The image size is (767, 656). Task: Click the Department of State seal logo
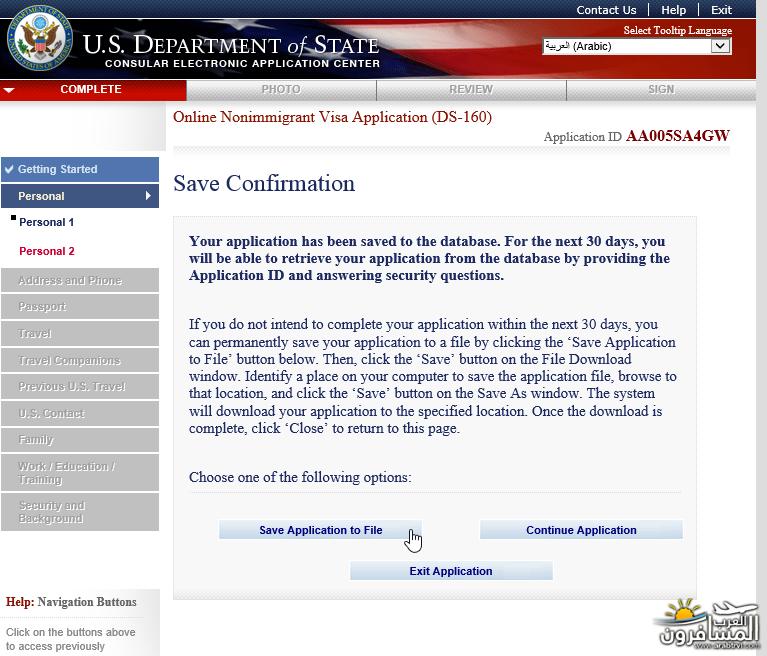point(41,39)
